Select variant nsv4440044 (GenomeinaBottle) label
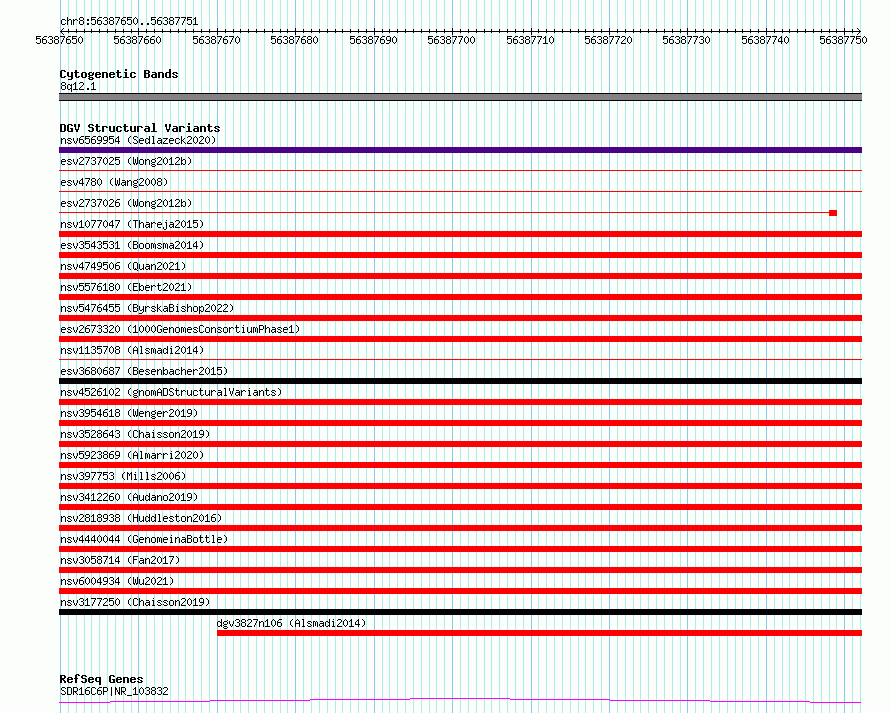The width and height of the screenshot is (890, 713). coord(144,539)
